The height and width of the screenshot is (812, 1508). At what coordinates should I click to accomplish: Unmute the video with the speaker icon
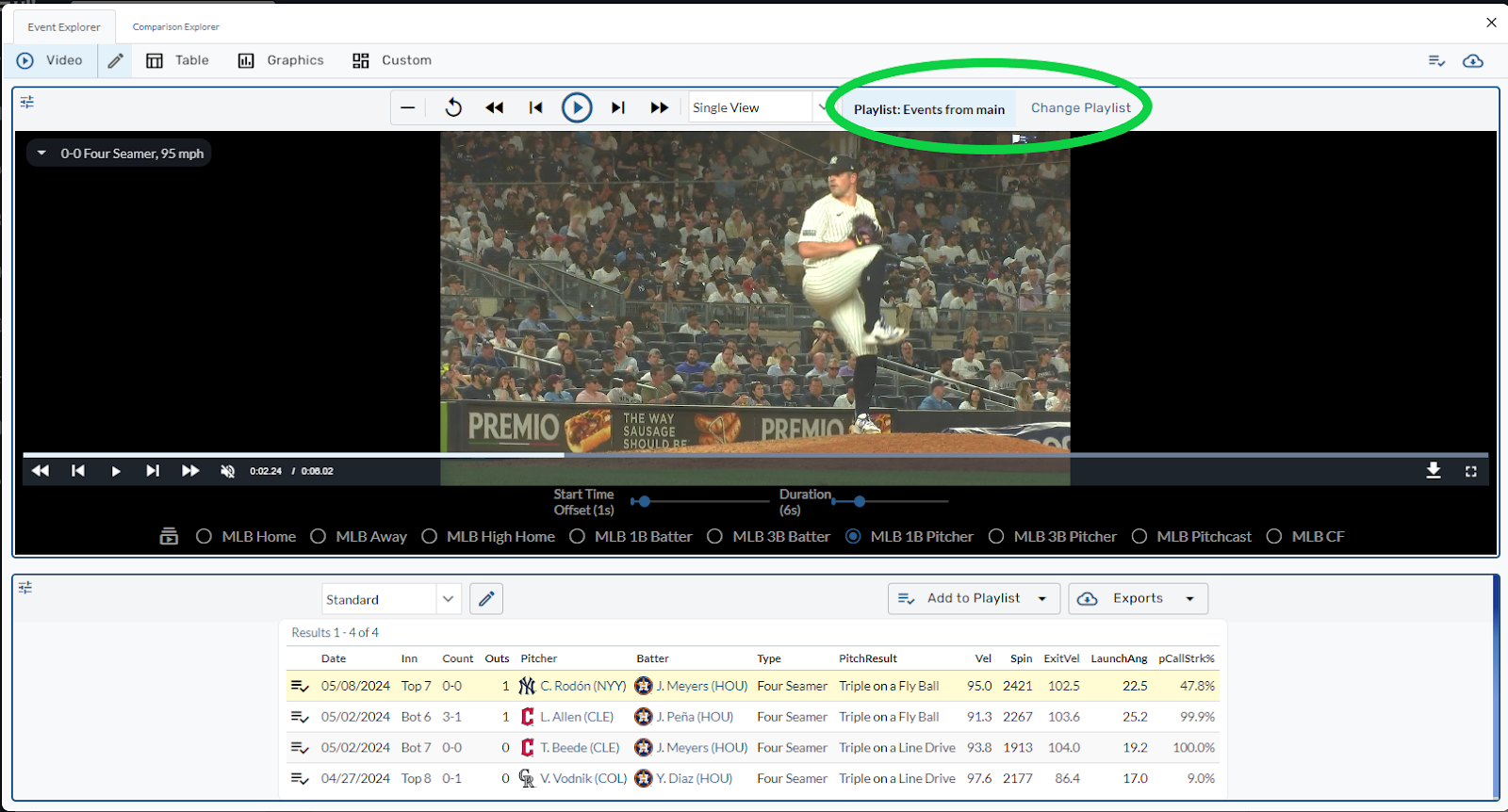click(x=227, y=471)
